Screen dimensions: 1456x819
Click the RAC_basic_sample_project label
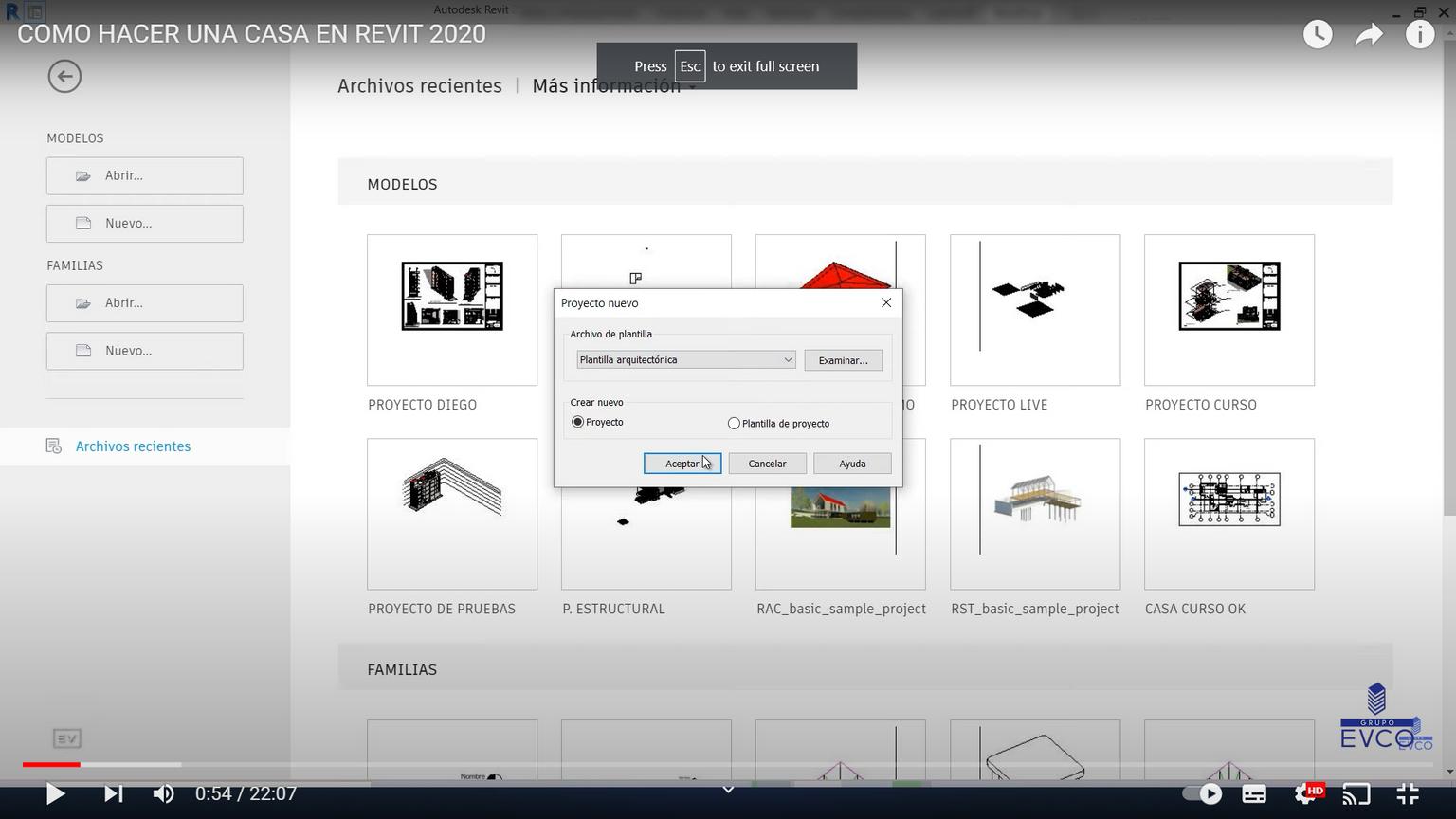coord(841,610)
